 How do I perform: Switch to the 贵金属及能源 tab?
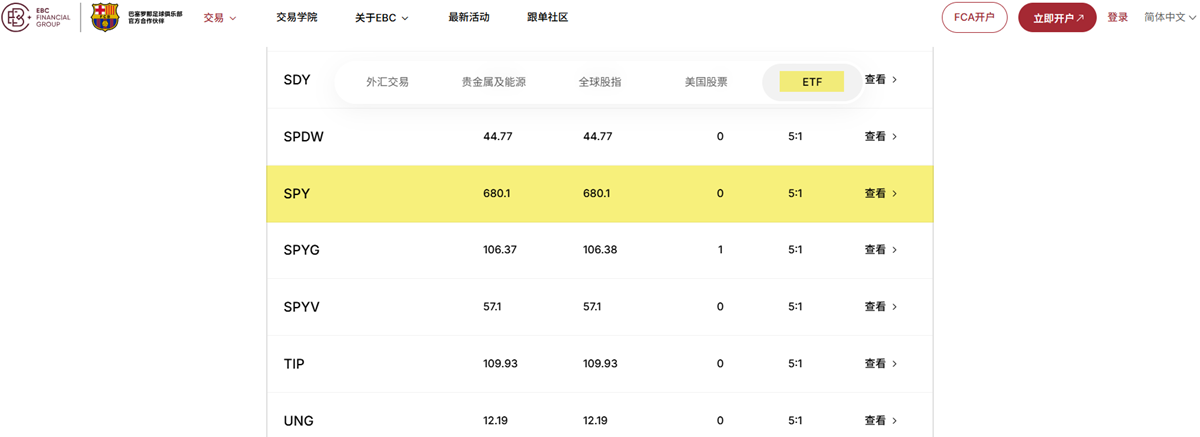click(493, 82)
